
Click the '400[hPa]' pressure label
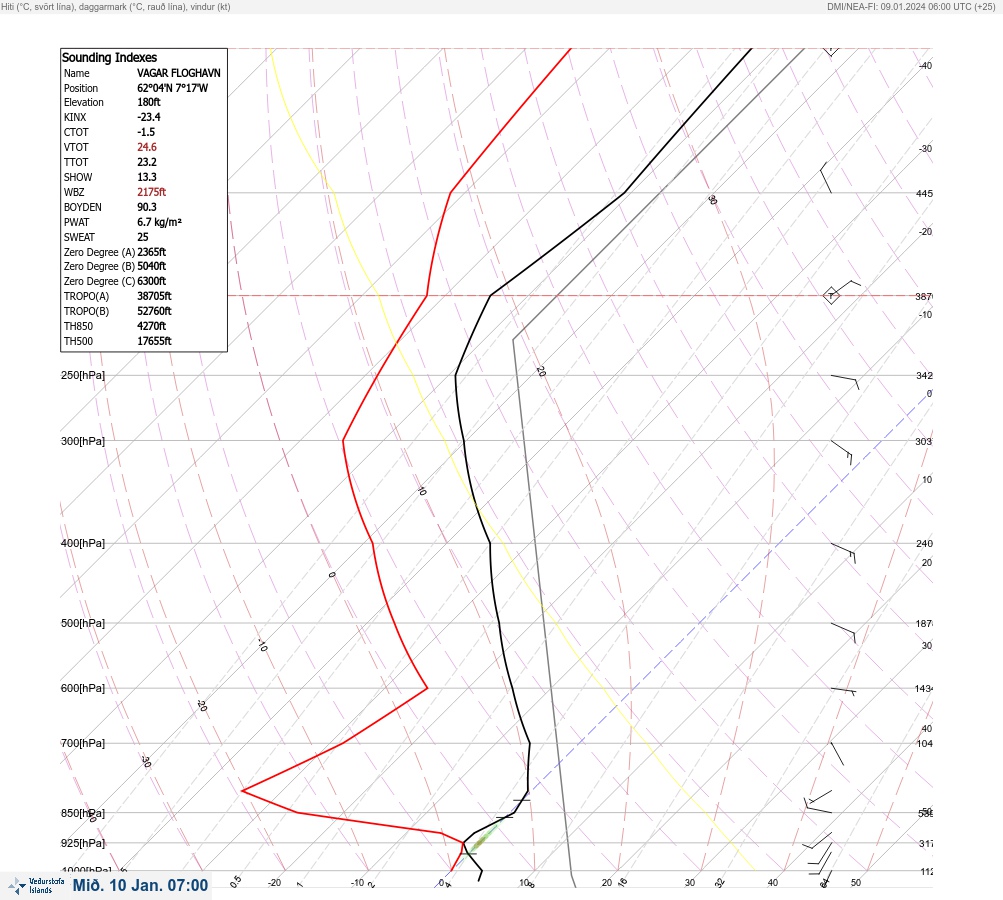click(x=83, y=543)
